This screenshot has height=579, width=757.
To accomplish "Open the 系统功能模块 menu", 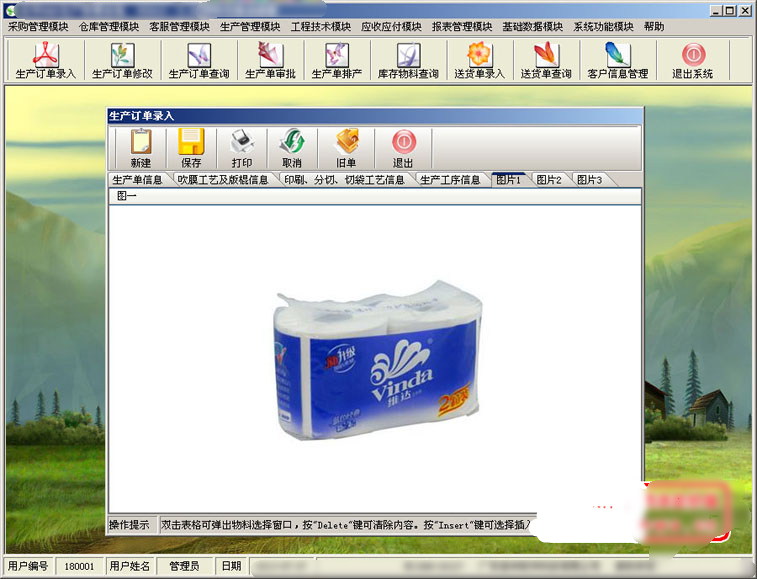I will pos(603,27).
